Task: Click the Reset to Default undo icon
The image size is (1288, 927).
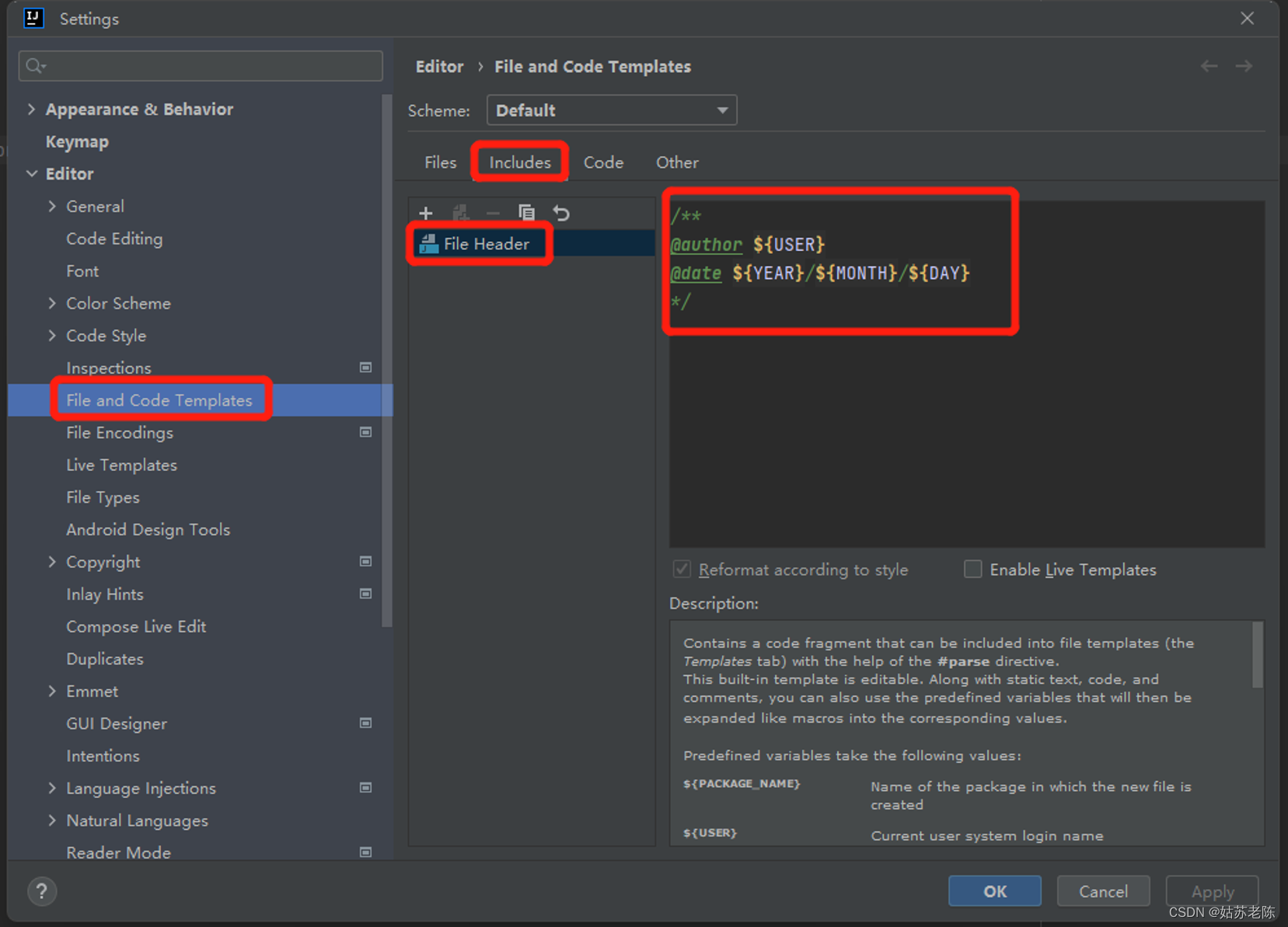Action: 561,213
